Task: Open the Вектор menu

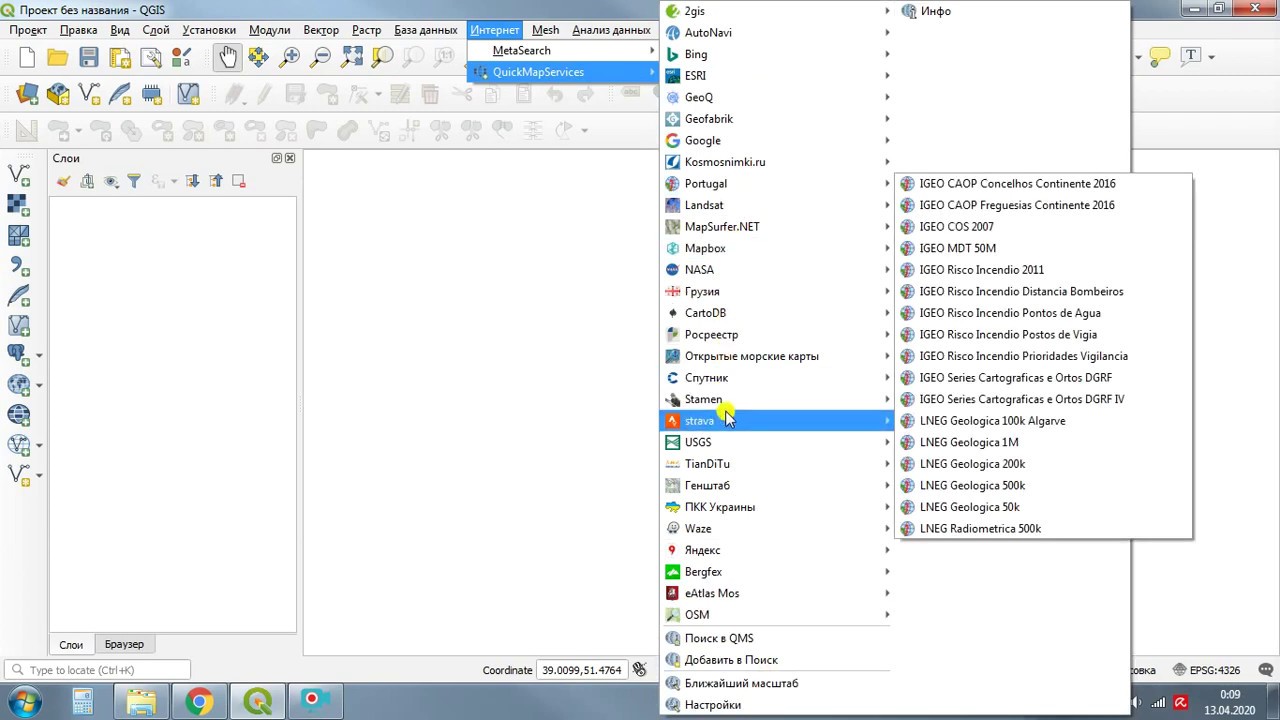Action: 321,30
